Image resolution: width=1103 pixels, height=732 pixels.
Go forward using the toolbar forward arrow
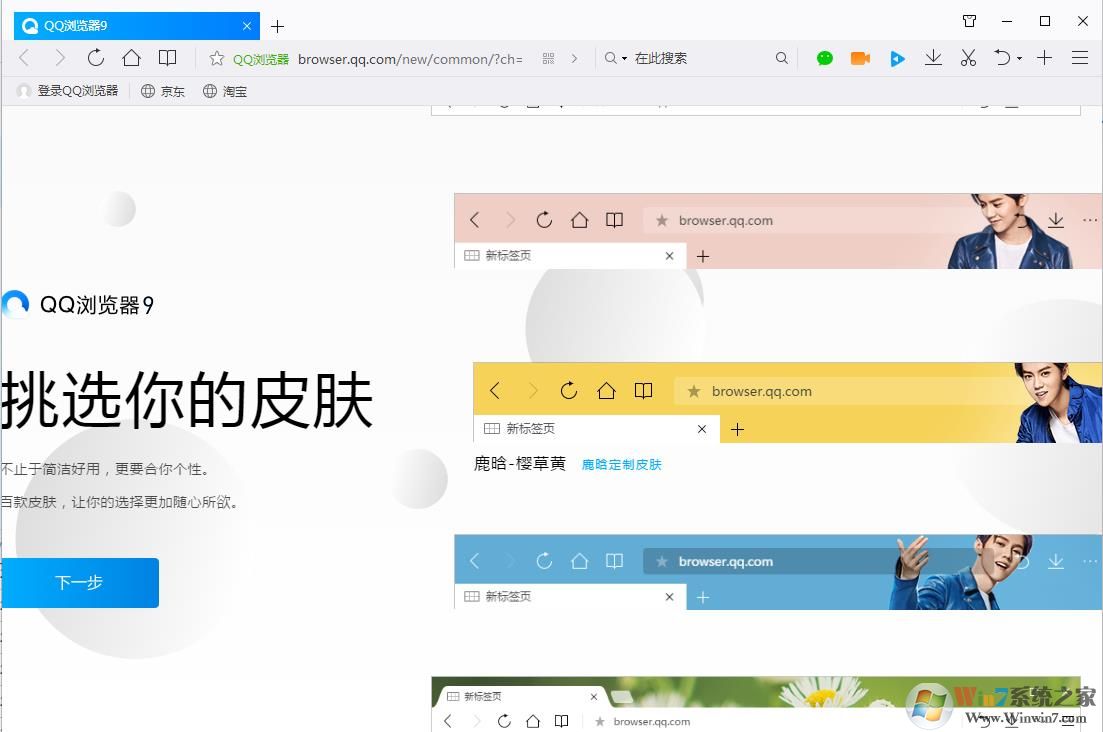pos(60,58)
